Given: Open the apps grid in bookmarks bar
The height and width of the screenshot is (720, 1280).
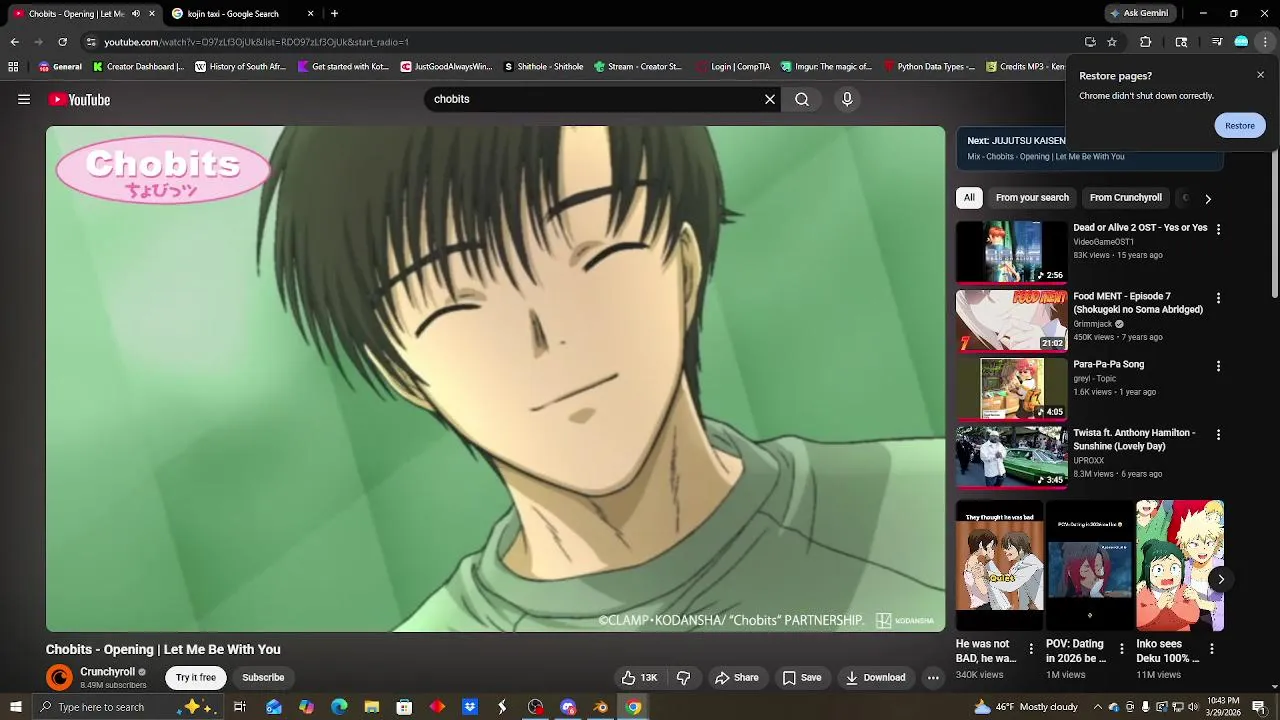Looking at the screenshot, I should 13,67.
